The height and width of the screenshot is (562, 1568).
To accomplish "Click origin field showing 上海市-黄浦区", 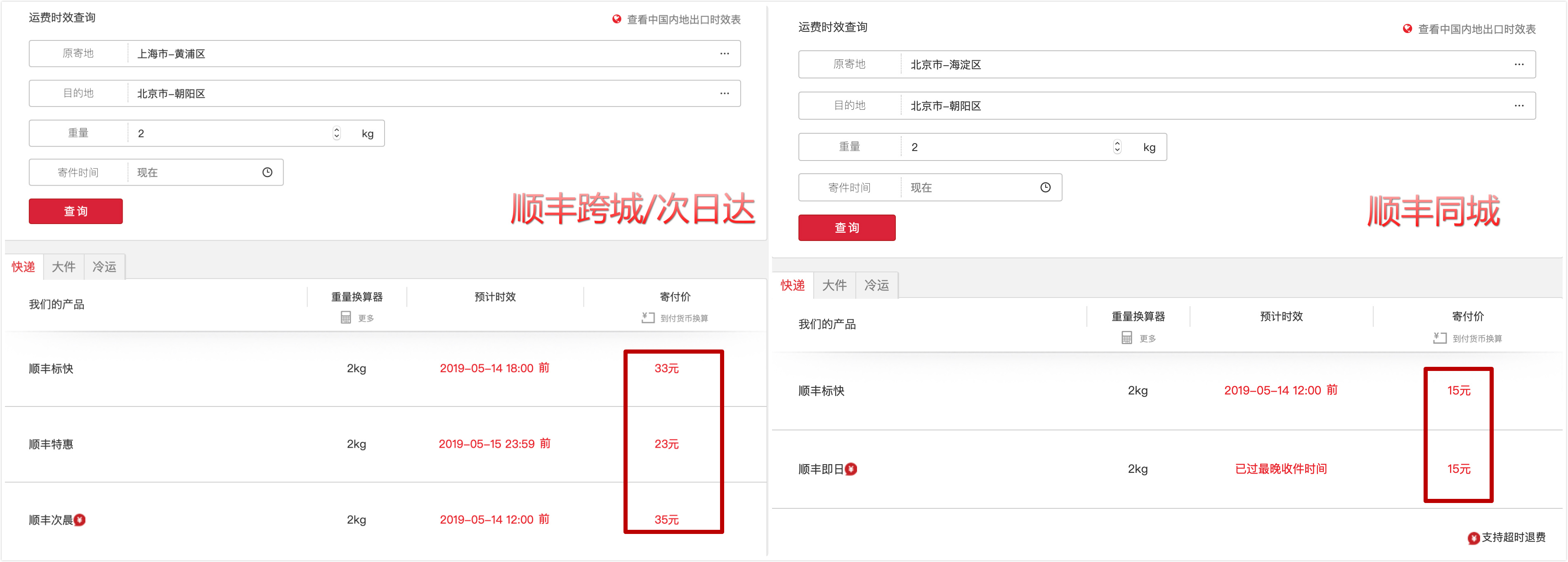I will [385, 54].
